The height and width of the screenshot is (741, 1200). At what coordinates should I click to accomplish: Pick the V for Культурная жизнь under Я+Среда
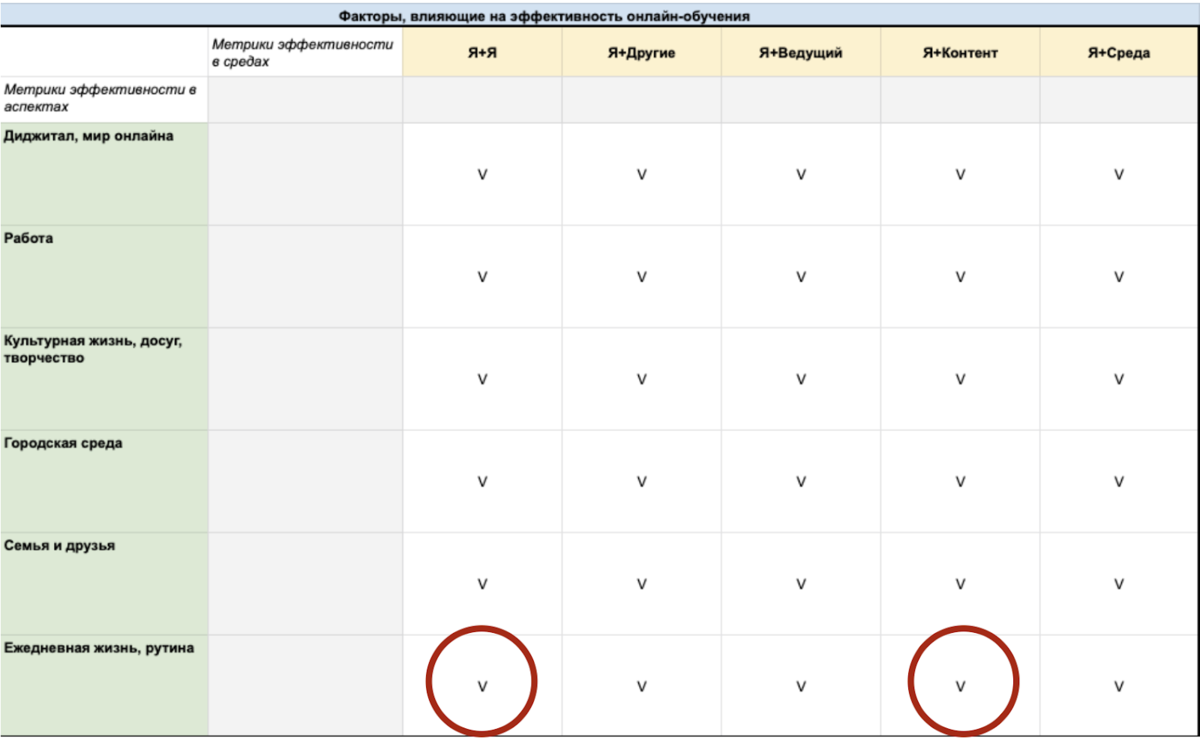pyautogui.click(x=1119, y=379)
